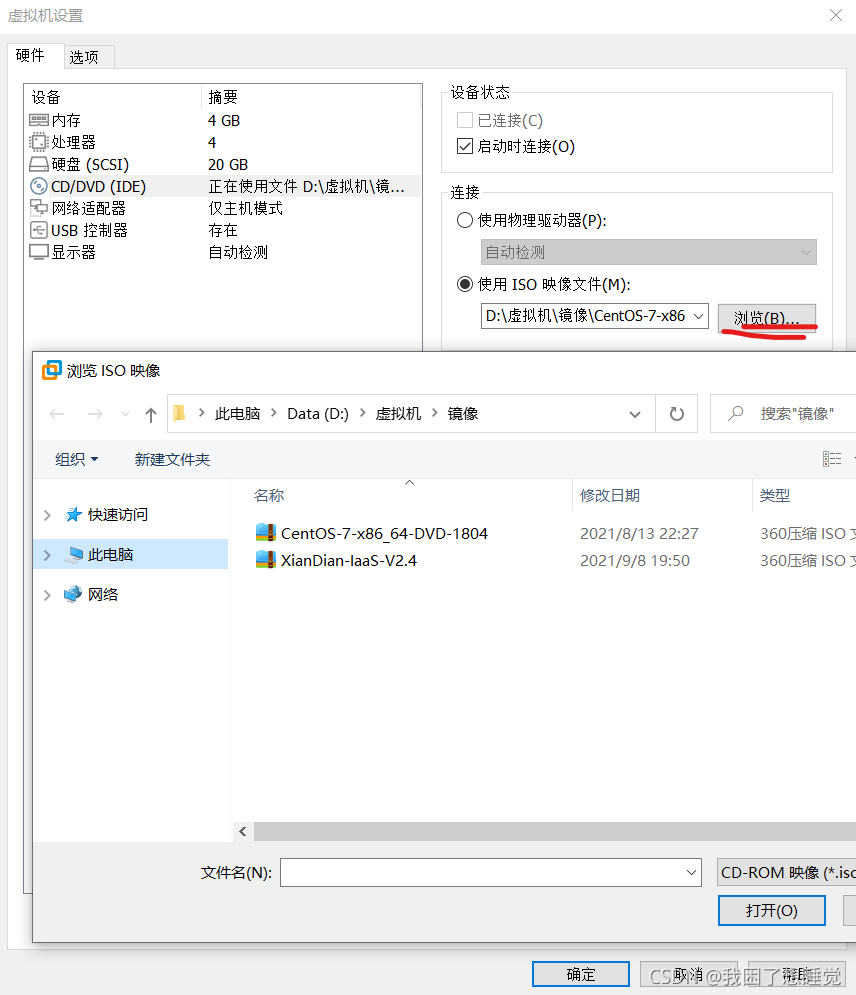Click the back arrow in the browse dialog
Viewport: 856px width, 995px height.
[57, 414]
